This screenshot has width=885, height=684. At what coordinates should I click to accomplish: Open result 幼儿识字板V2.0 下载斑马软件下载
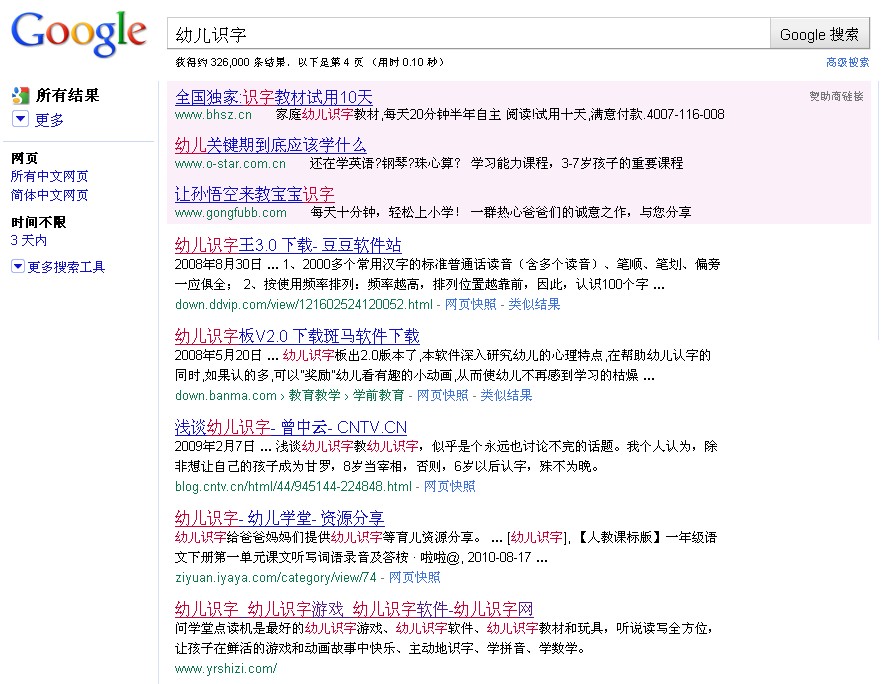pyautogui.click(x=297, y=336)
